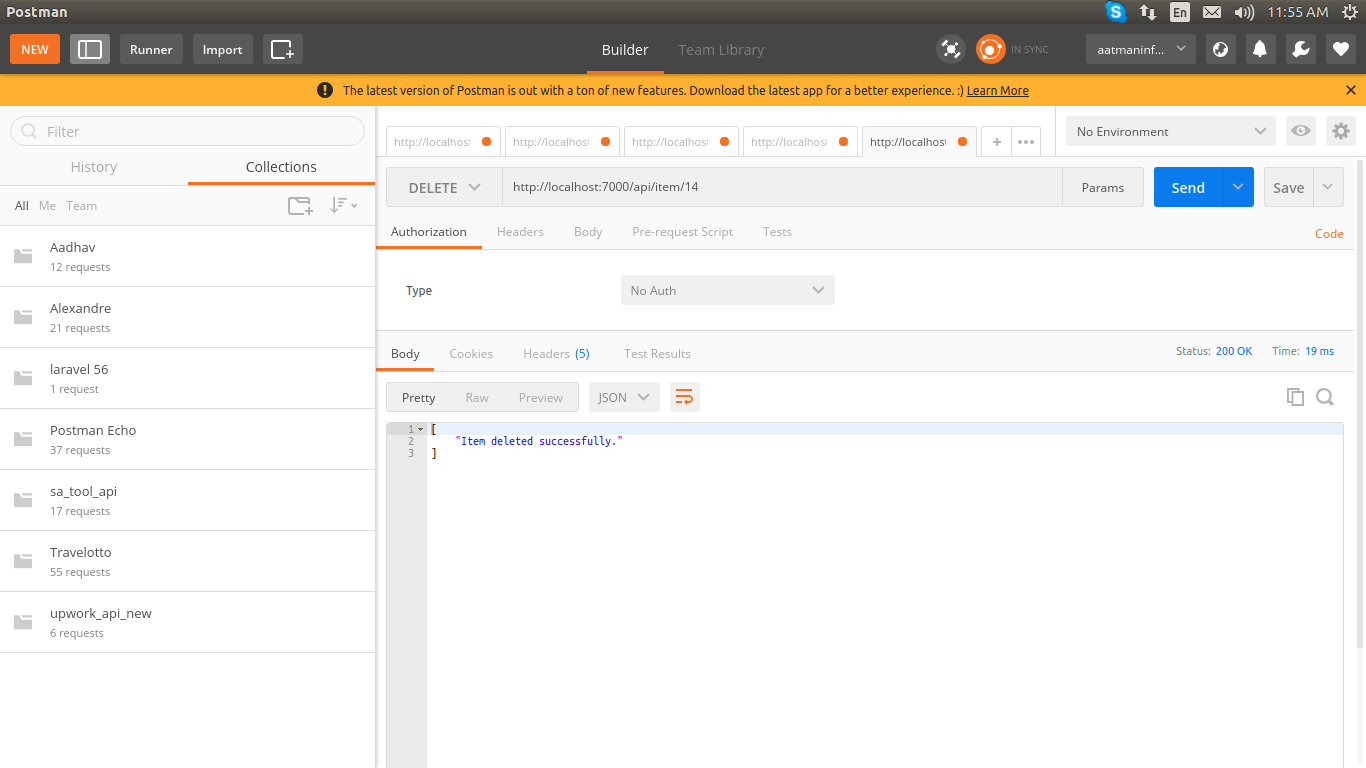Copy response body to clipboard icon
Image resolution: width=1366 pixels, height=768 pixels.
click(1295, 397)
